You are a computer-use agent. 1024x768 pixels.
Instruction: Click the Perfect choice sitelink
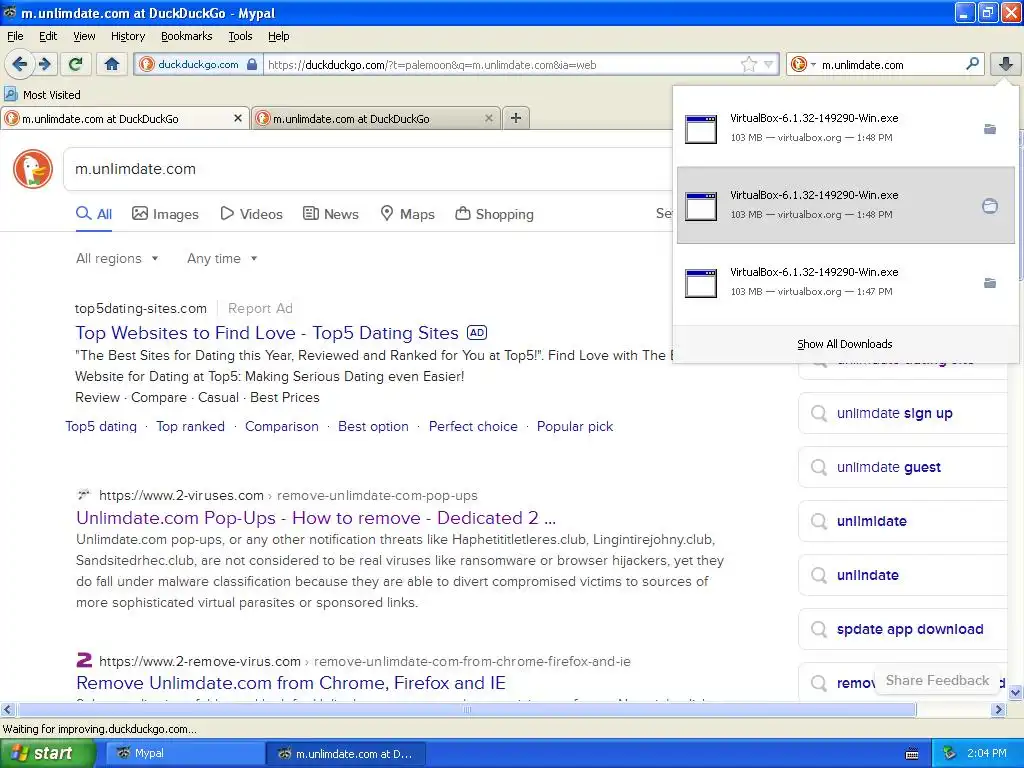click(473, 426)
